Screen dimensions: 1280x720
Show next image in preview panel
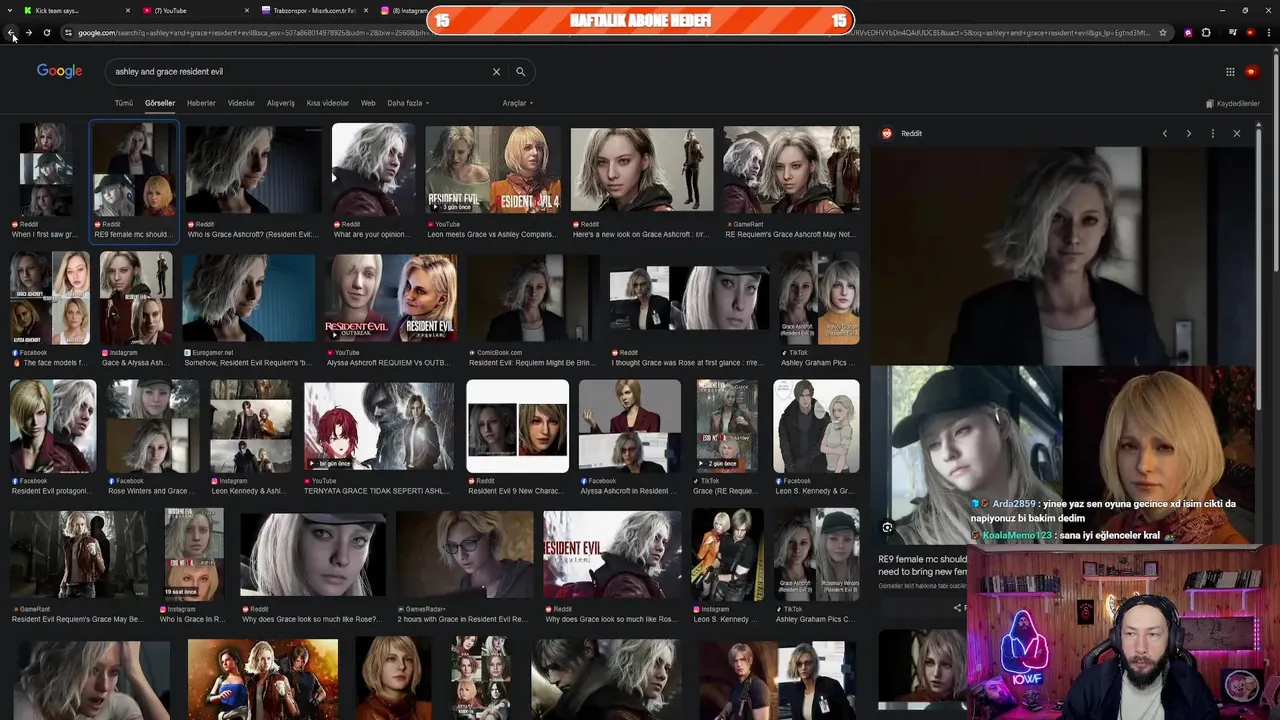click(1188, 133)
